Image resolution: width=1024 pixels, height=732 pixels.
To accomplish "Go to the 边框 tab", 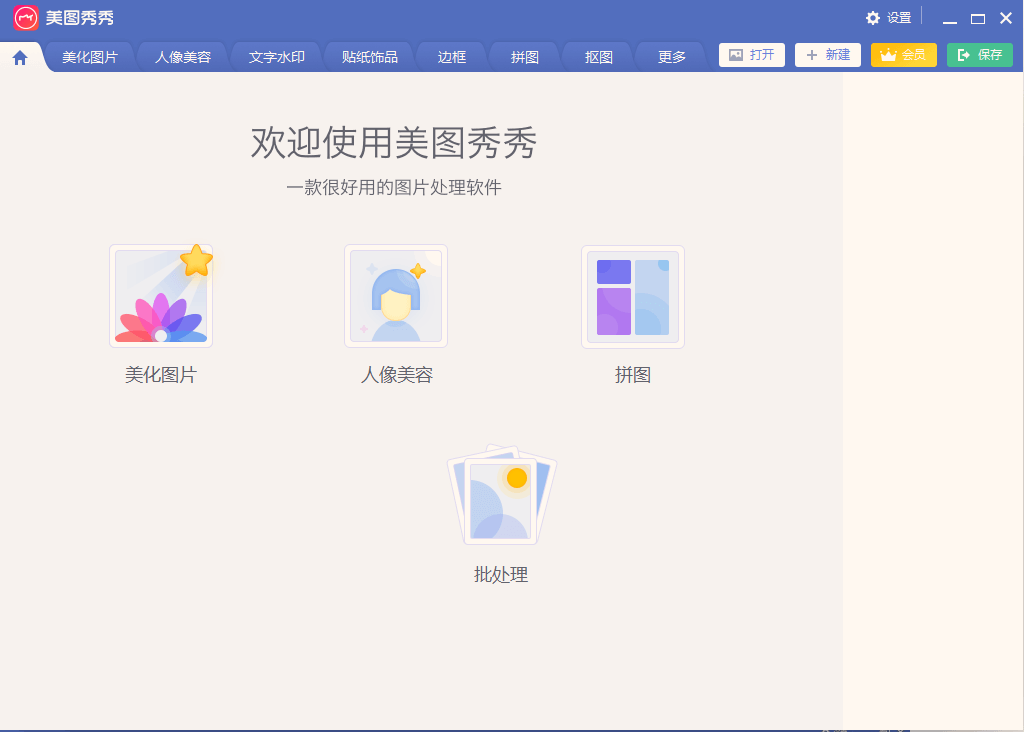I will (451, 57).
